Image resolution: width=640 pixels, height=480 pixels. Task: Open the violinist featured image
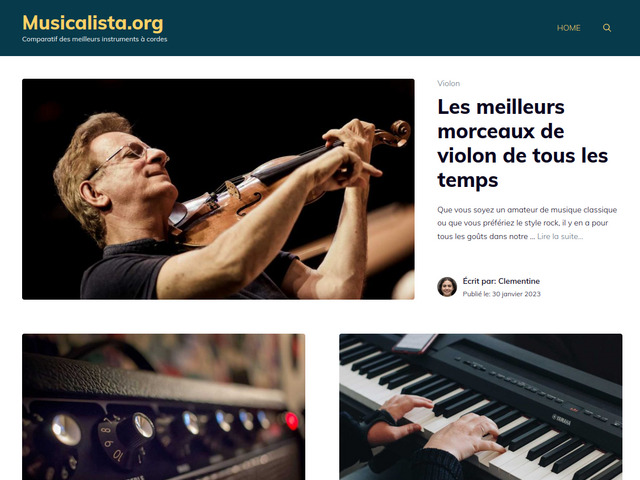coord(218,189)
